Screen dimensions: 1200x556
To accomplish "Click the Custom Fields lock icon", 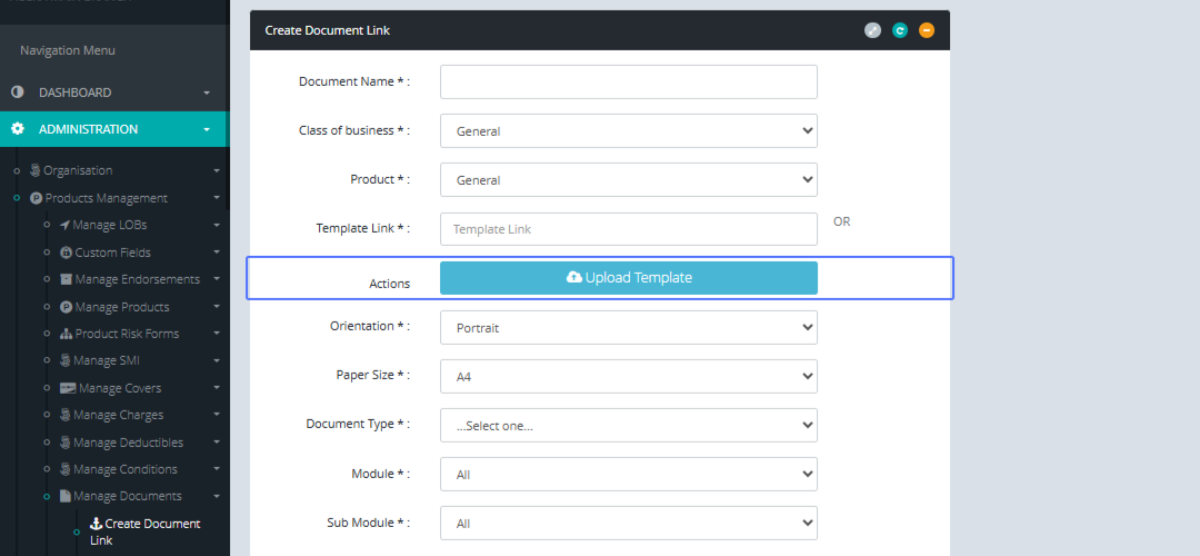I will tap(66, 253).
